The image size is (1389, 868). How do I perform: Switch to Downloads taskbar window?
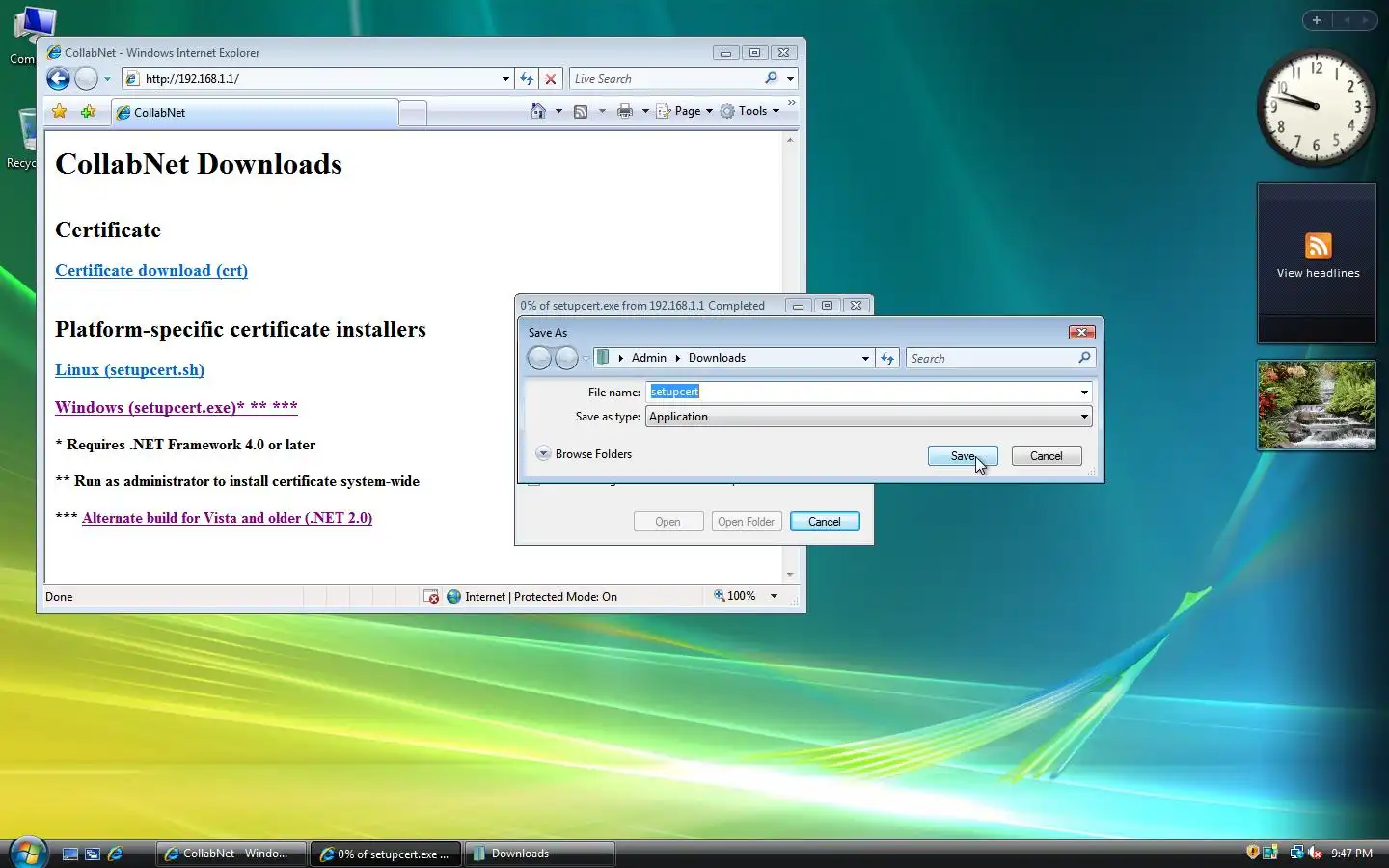pos(540,854)
